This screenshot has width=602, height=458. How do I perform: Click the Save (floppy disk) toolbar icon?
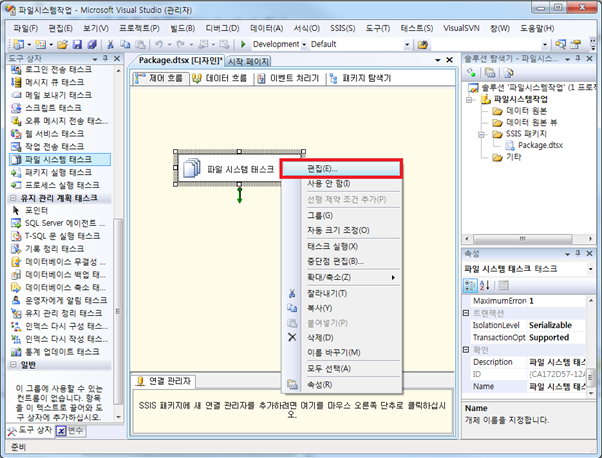(x=77, y=45)
